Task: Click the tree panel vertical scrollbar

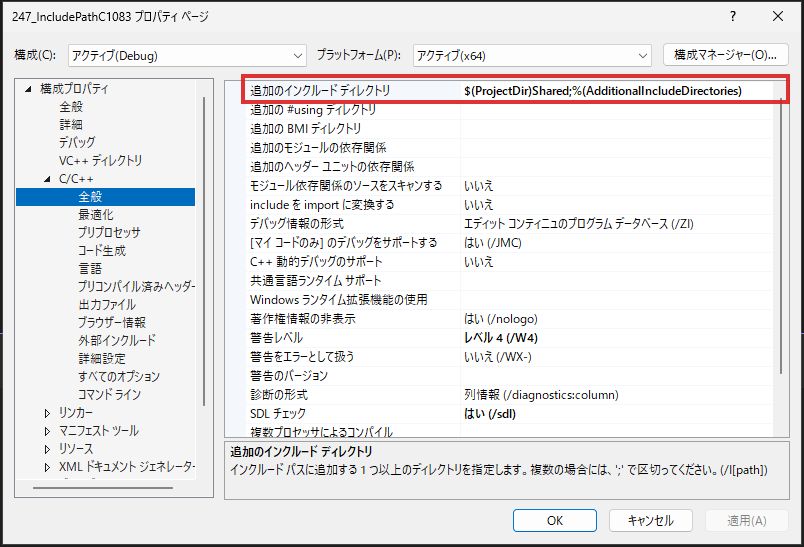Action: [x=204, y=251]
